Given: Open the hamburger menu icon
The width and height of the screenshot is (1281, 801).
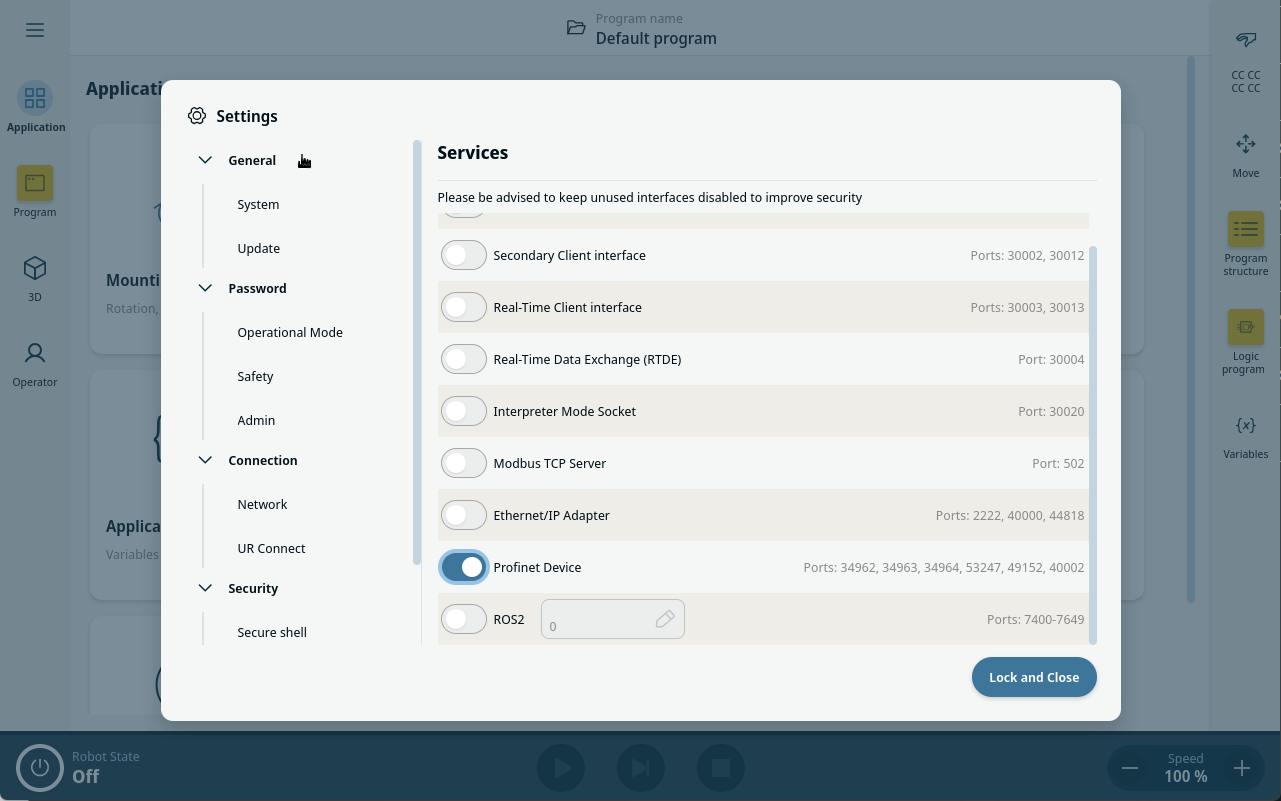Looking at the screenshot, I should click(35, 30).
